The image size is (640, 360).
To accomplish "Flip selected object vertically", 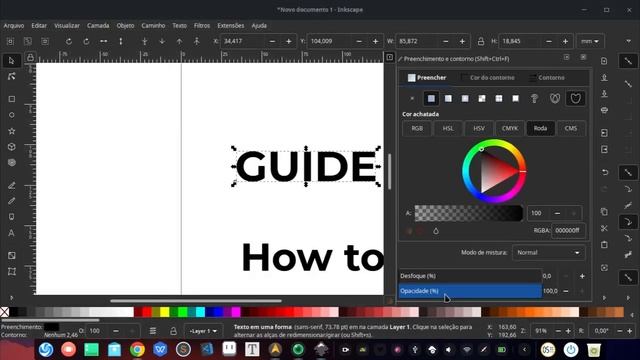I will pos(121,41).
